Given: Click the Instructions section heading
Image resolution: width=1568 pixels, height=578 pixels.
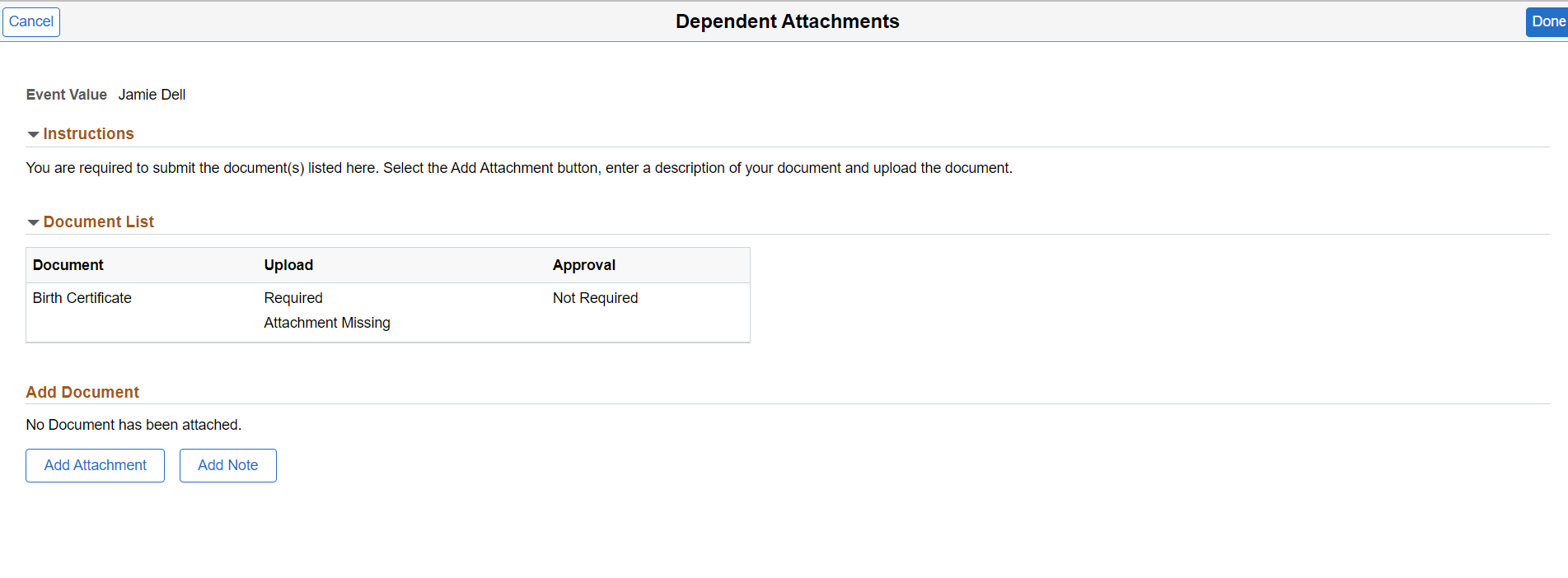Looking at the screenshot, I should click(x=88, y=133).
